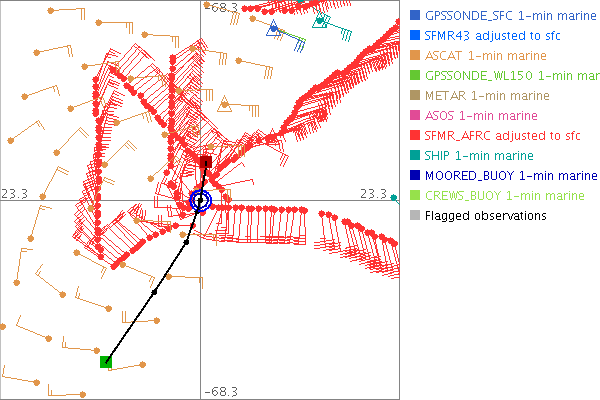Click the gray Flagged observations swatch
600x400 pixels.
coord(414,216)
